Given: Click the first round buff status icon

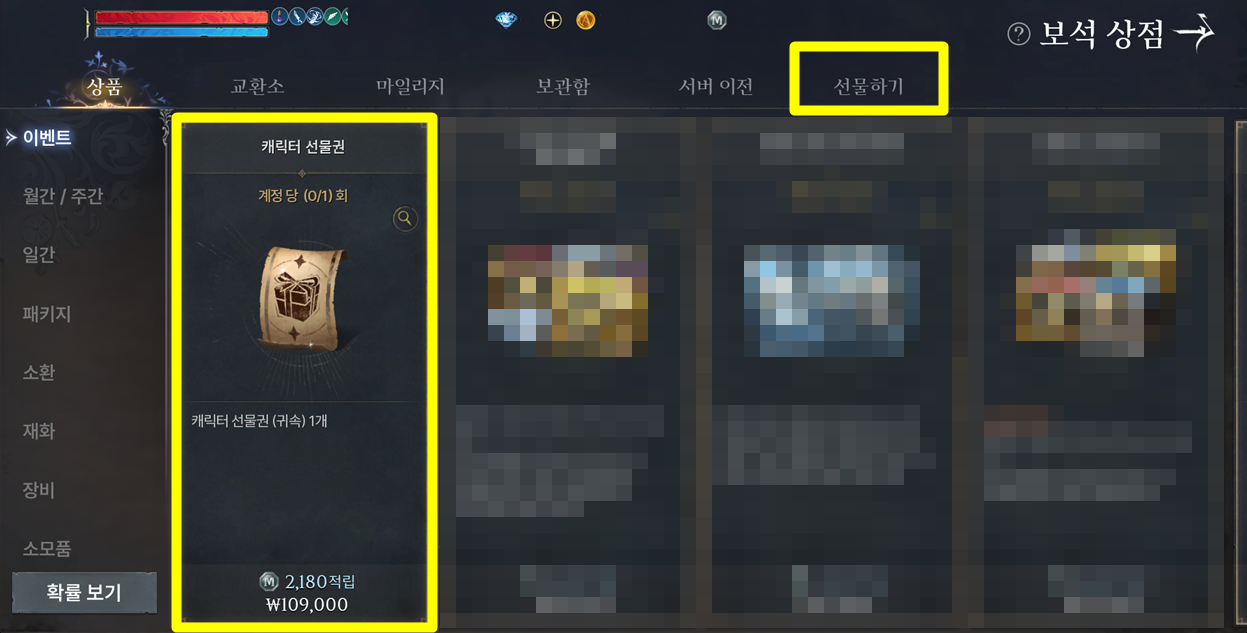Looking at the screenshot, I should pos(280,16).
